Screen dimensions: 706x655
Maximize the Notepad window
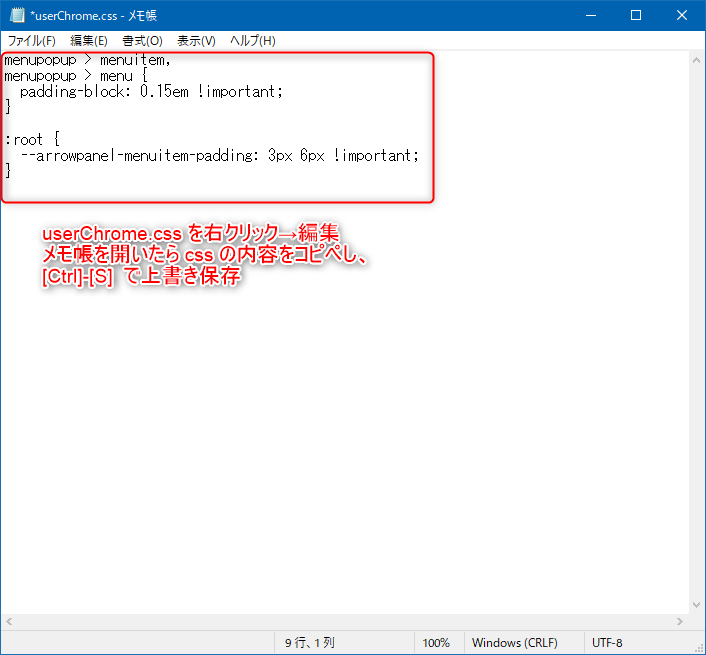point(635,15)
